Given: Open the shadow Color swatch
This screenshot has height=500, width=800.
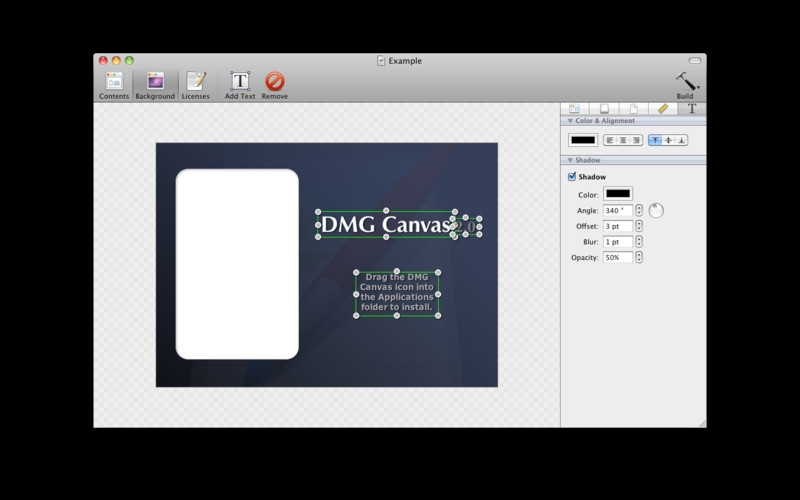Looking at the screenshot, I should coord(617,194).
